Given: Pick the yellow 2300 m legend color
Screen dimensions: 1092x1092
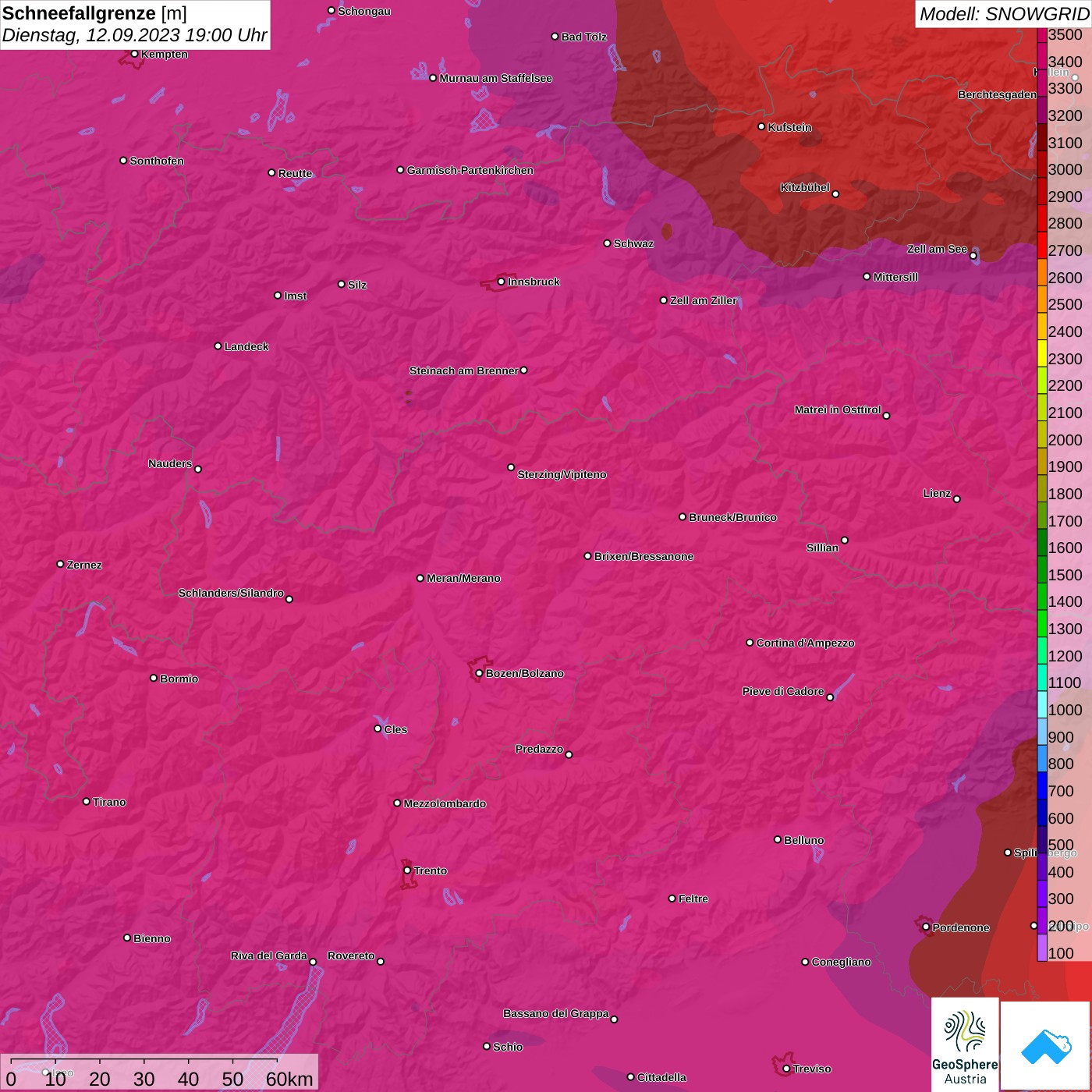Looking at the screenshot, I should [1042, 353].
